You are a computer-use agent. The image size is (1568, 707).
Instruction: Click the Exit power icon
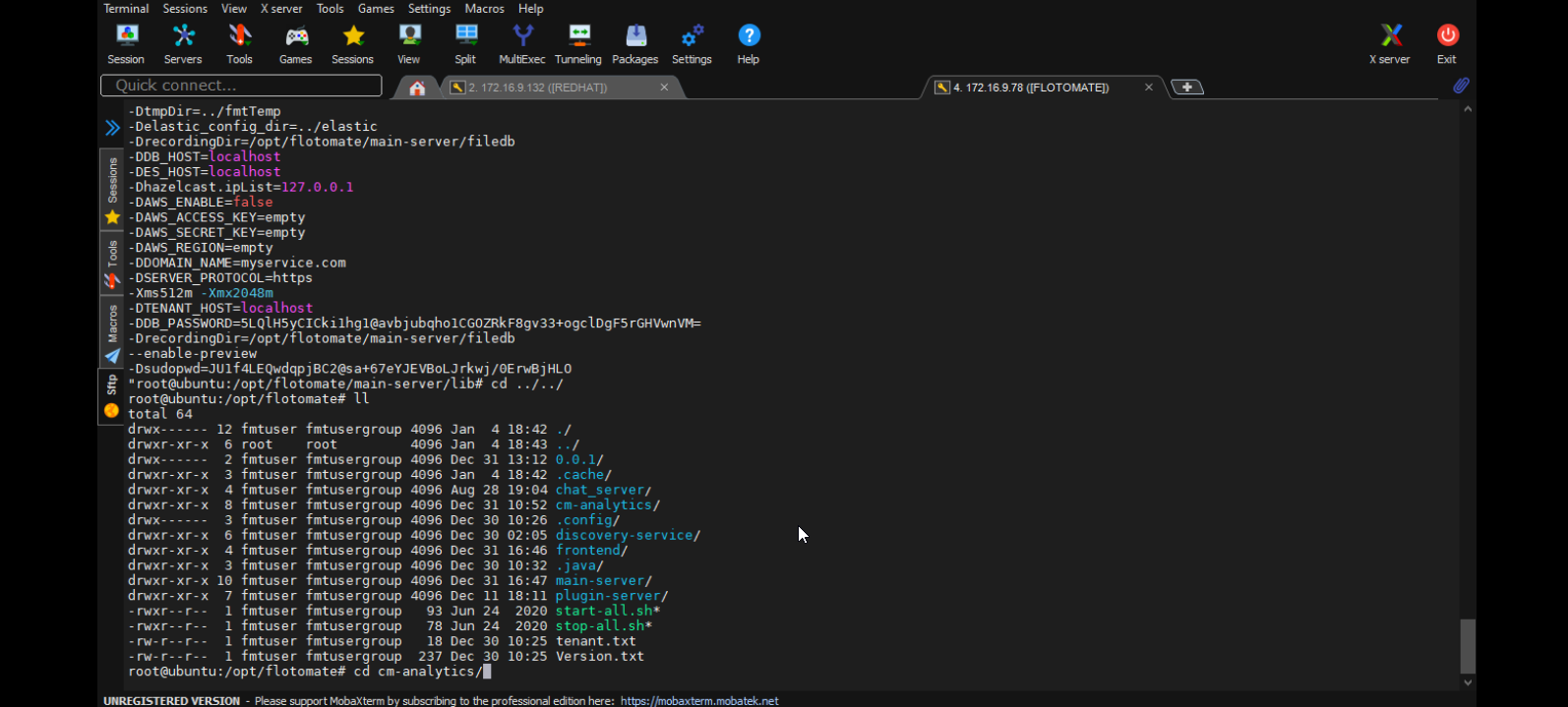coord(1447,44)
